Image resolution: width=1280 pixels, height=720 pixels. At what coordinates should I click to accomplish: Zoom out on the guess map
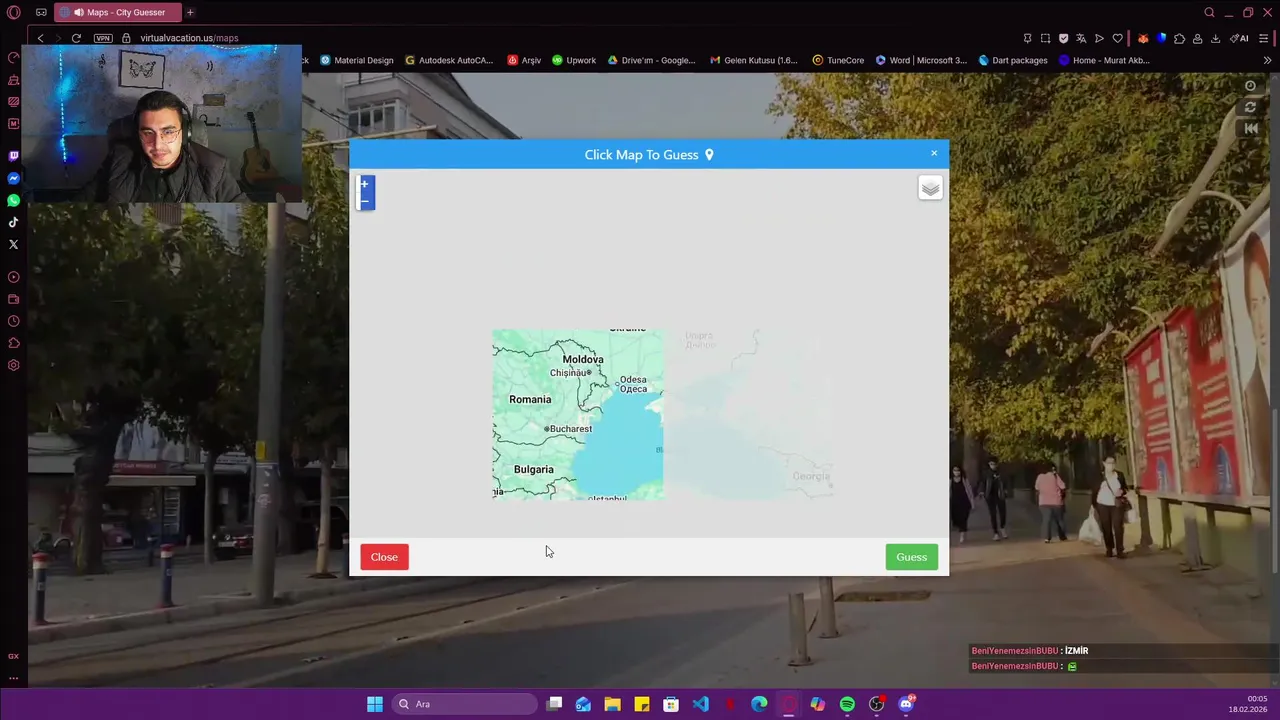[365, 202]
